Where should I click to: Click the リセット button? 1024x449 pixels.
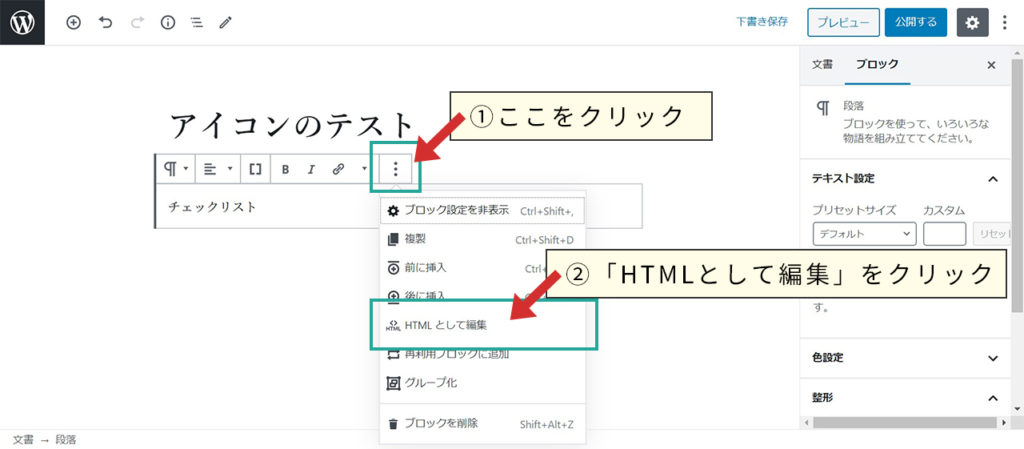tap(992, 234)
